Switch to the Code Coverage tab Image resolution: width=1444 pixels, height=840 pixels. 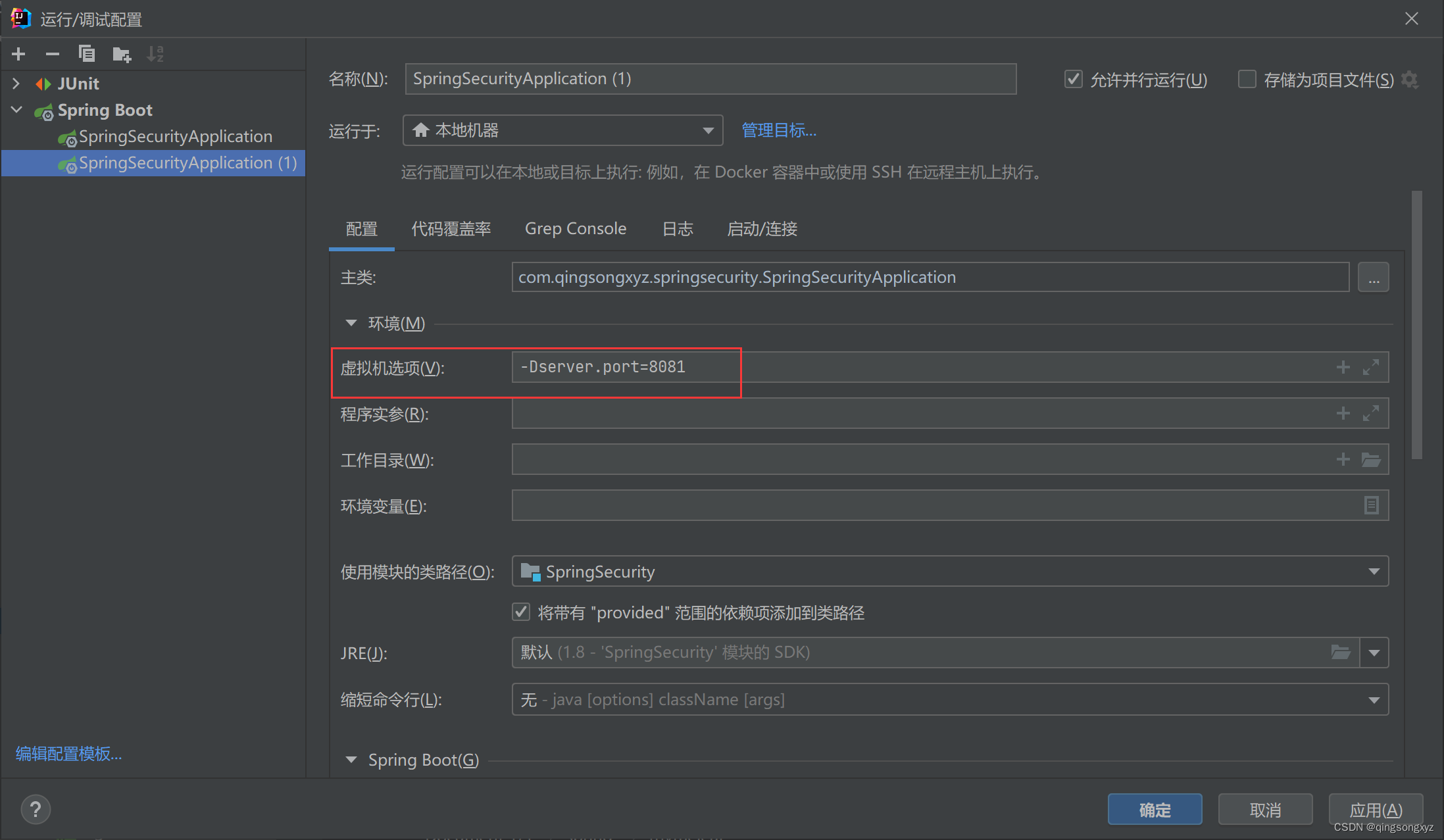click(x=451, y=229)
